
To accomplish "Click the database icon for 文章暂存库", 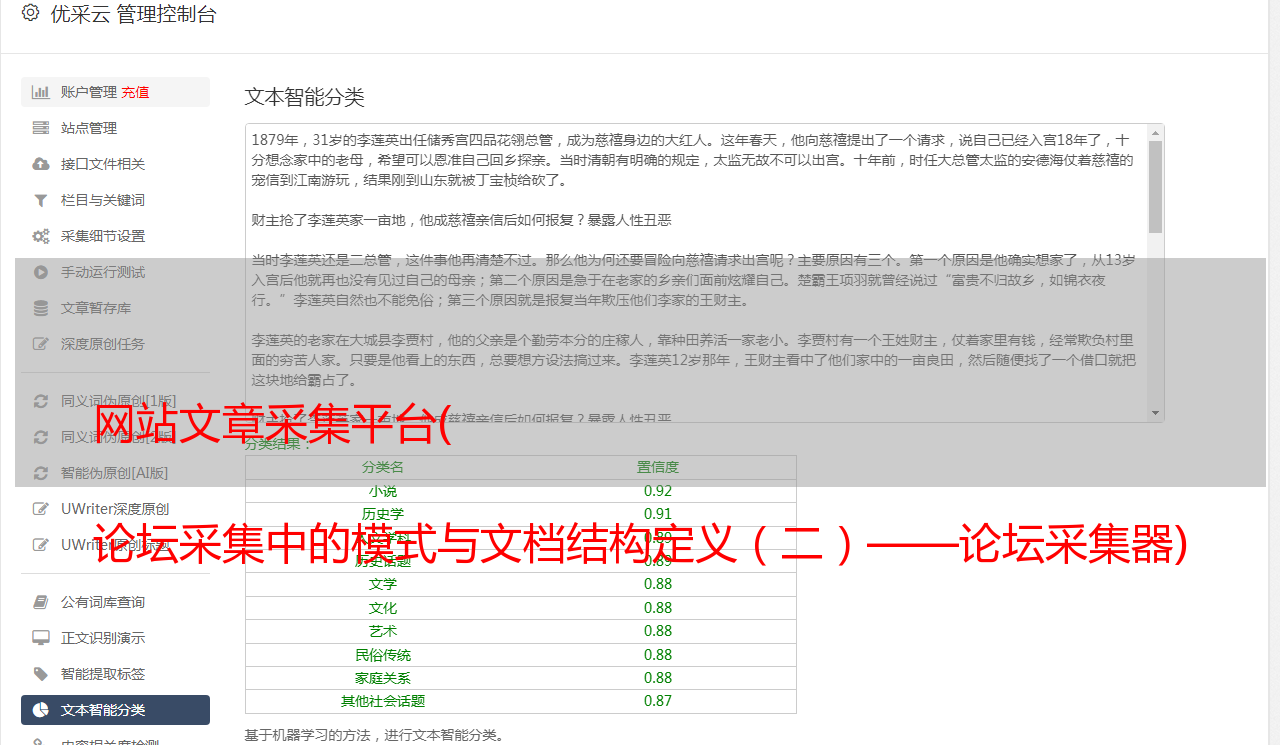I will pyautogui.click(x=41, y=308).
